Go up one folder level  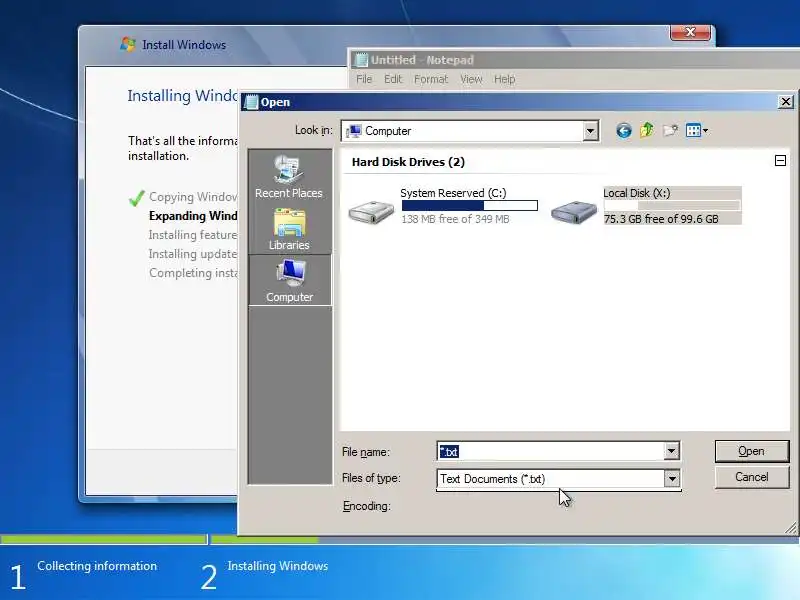pyautogui.click(x=647, y=131)
